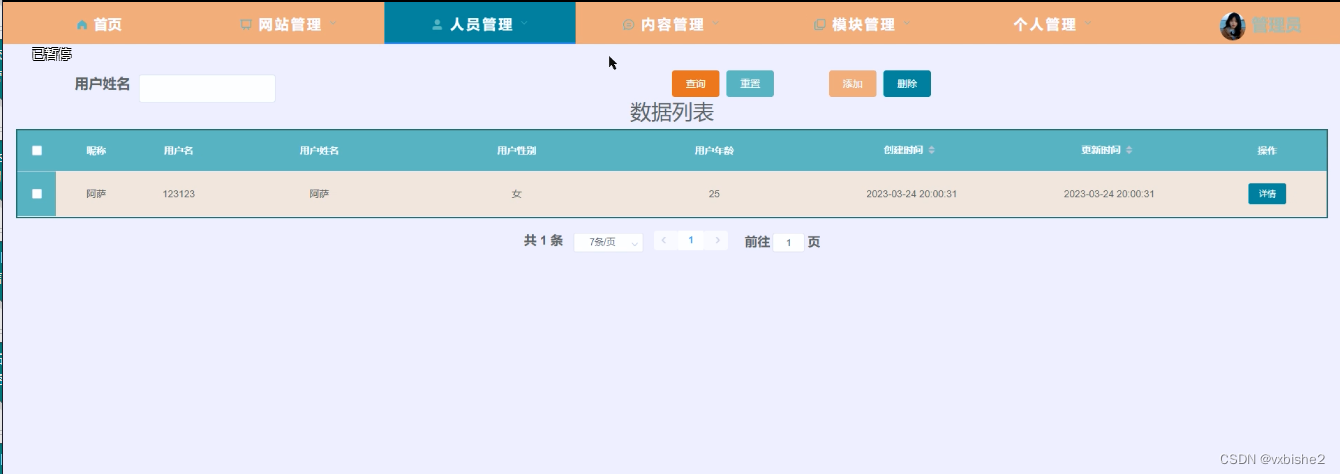Click the 用户名 column header
The image size is (1340, 474).
178,151
